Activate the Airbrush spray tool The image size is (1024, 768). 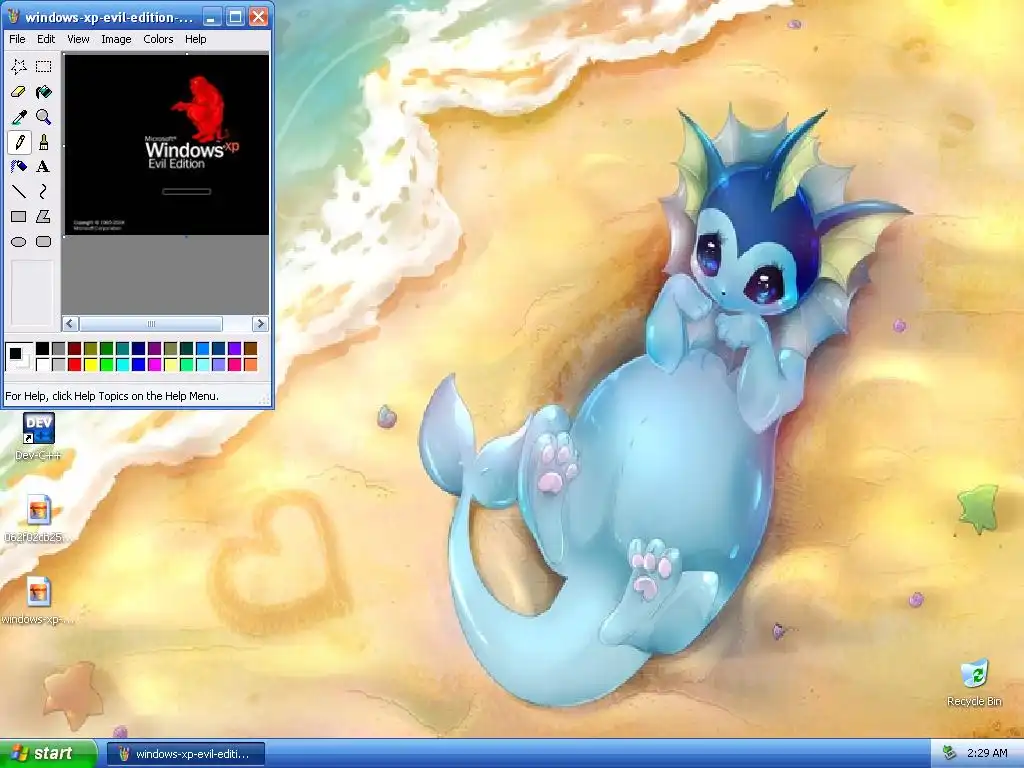(x=19, y=167)
